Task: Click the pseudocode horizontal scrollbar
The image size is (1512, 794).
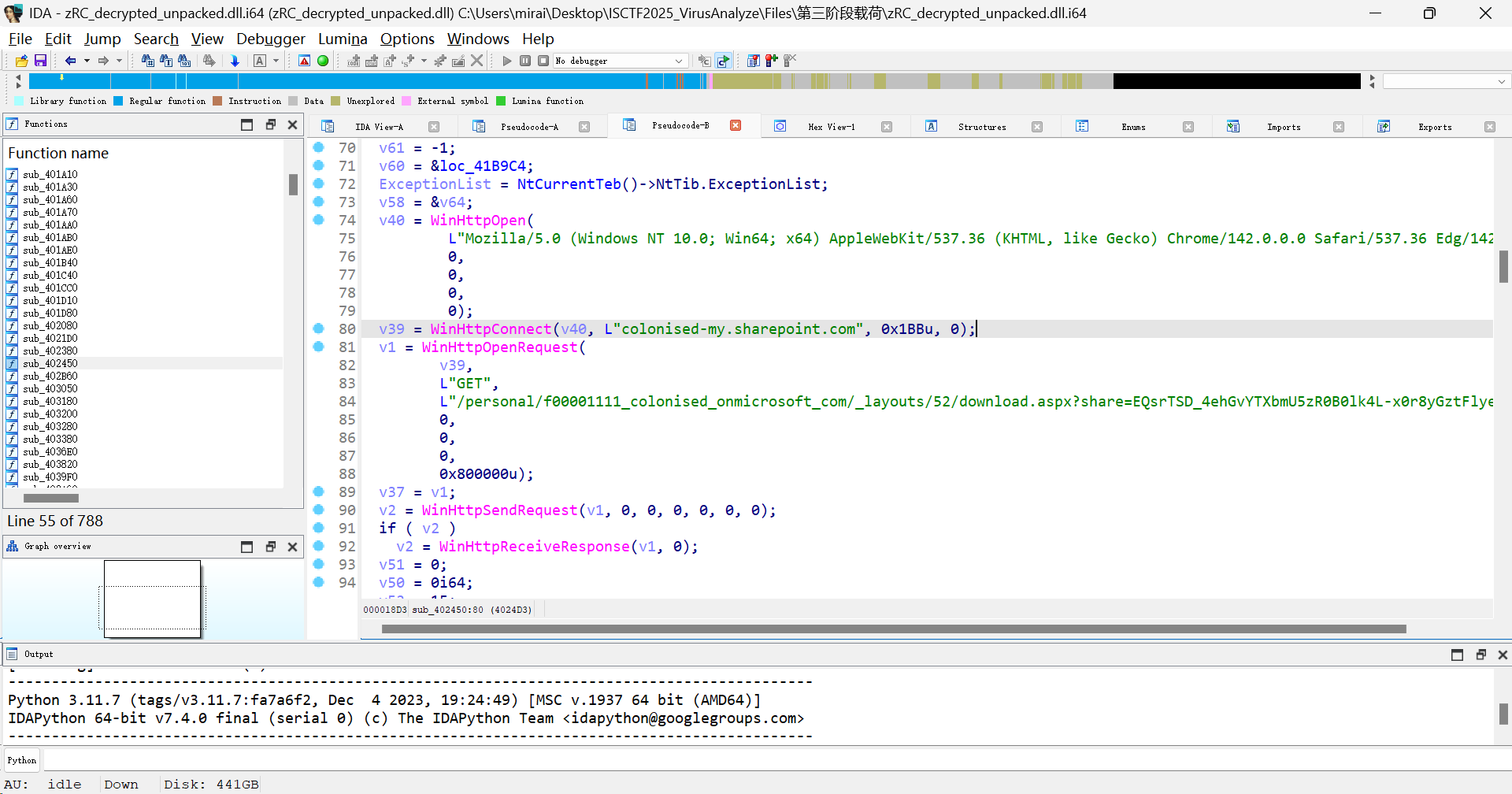Action: 894,629
